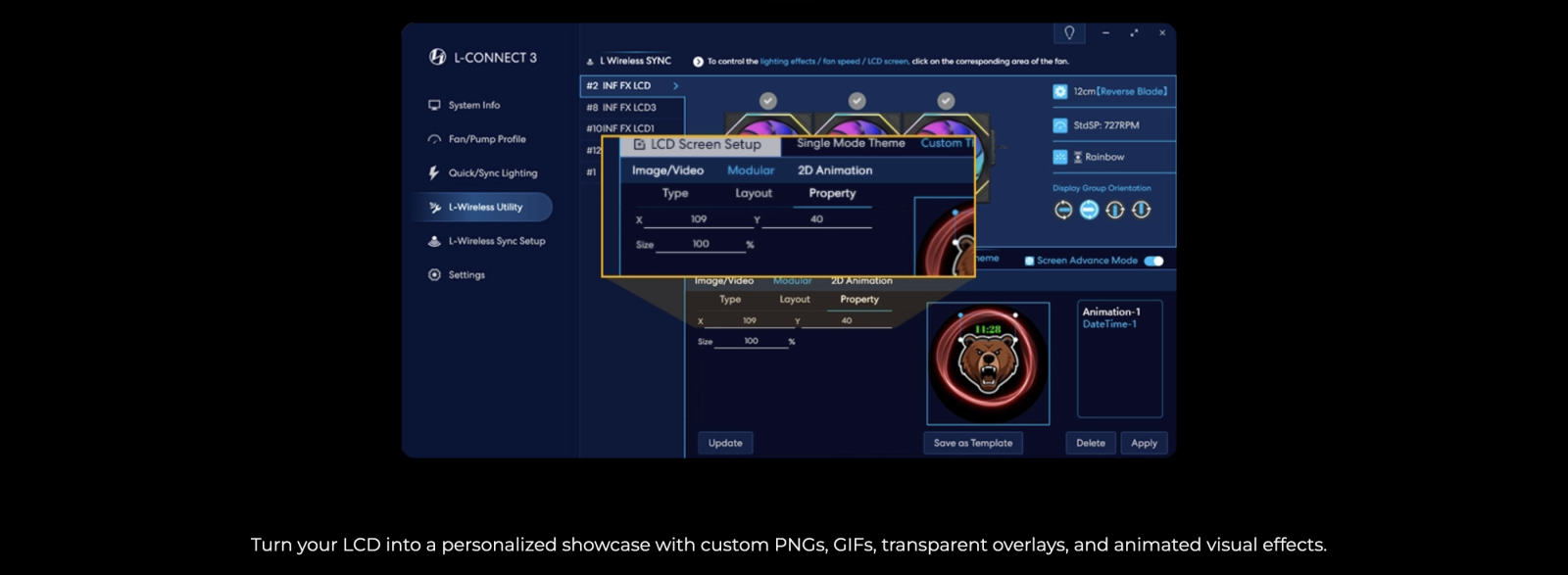Click the gear icon beside 12cm Reverse Blade
Viewport: 1568px width, 575px height.
coord(1059,91)
